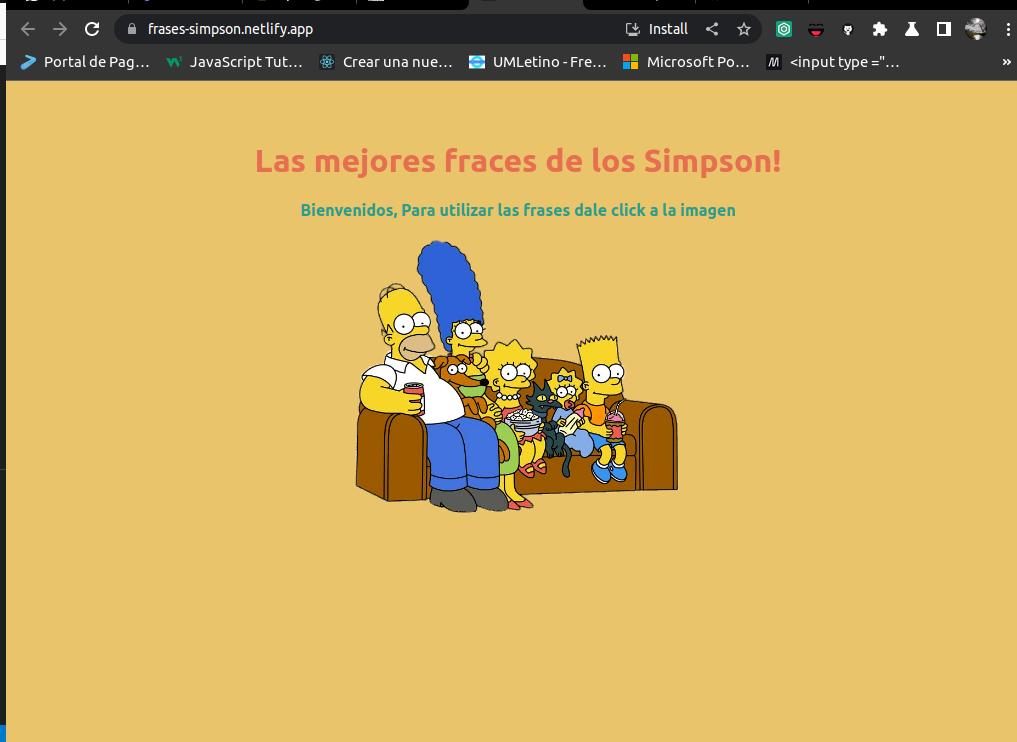Click the cat-face extension icon

click(848, 29)
